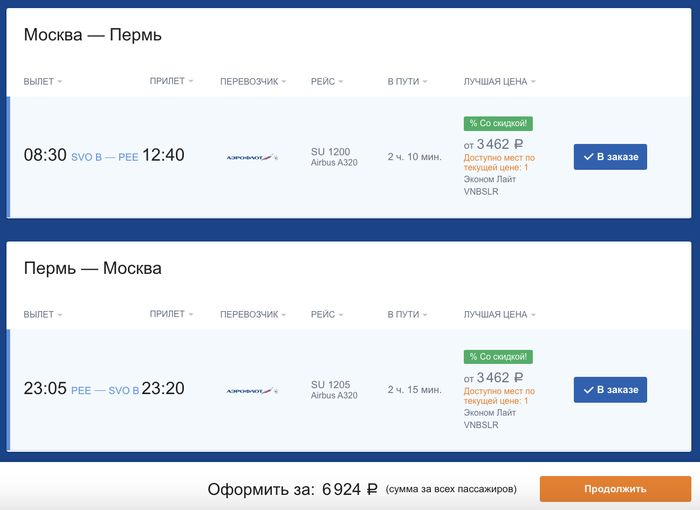Click the 'PEE — SVO B' route link
The width and height of the screenshot is (700, 510).
[x=105, y=390]
